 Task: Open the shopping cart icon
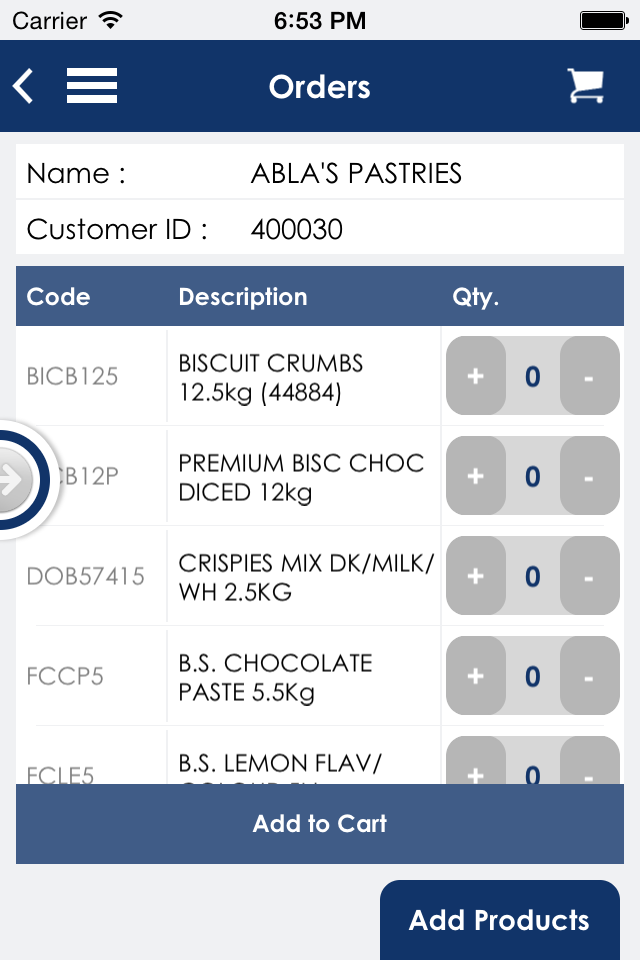(585, 86)
